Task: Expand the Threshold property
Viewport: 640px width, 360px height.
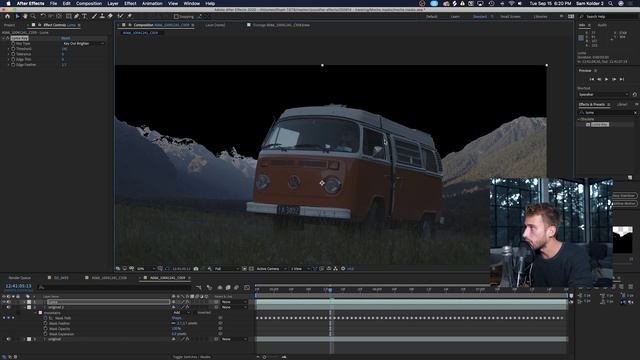Action: tap(9, 49)
